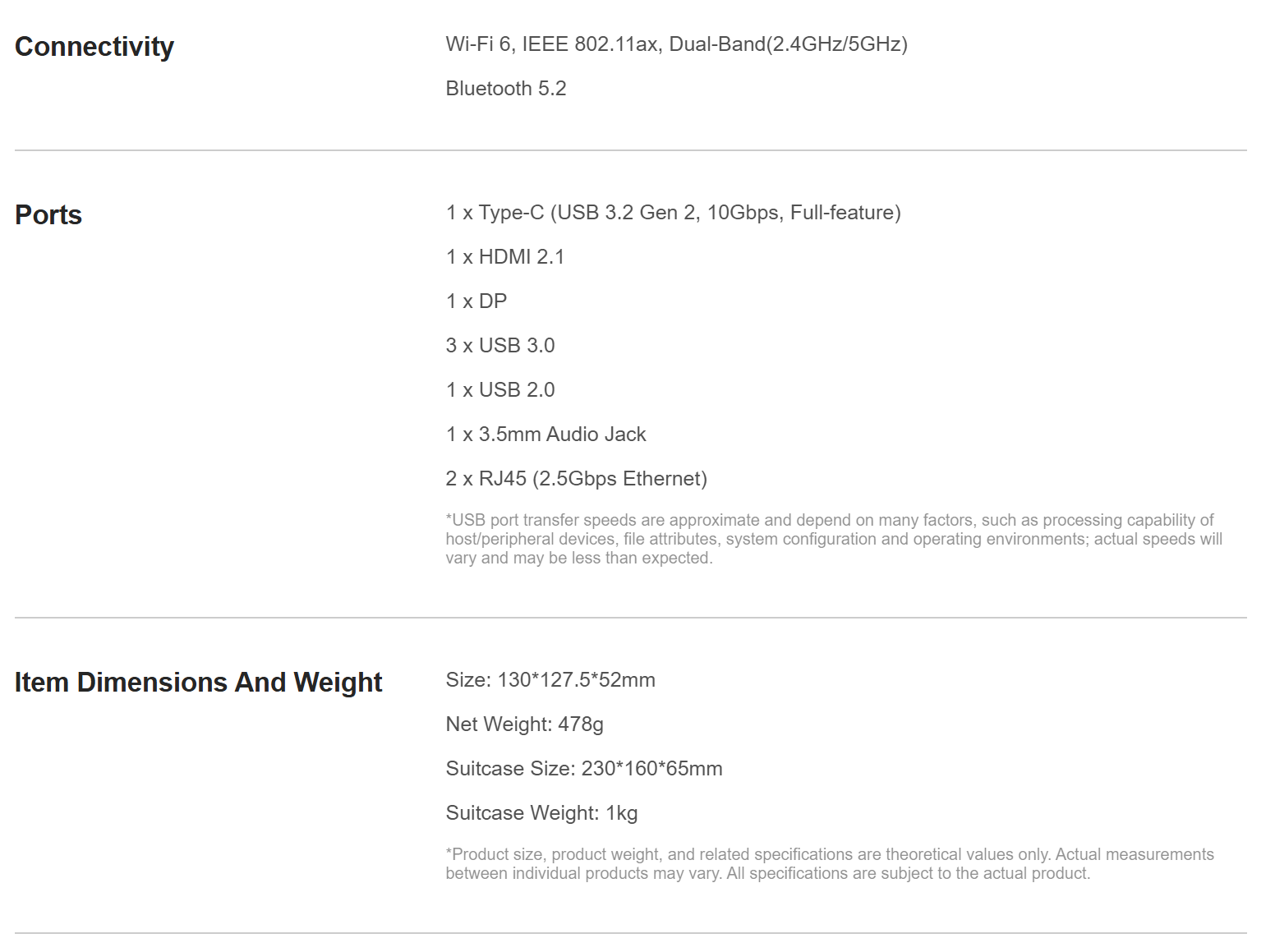This screenshot has width=1275, height=952.
Task: Click the product size theoretical values disclaimer
Action: 830,864
